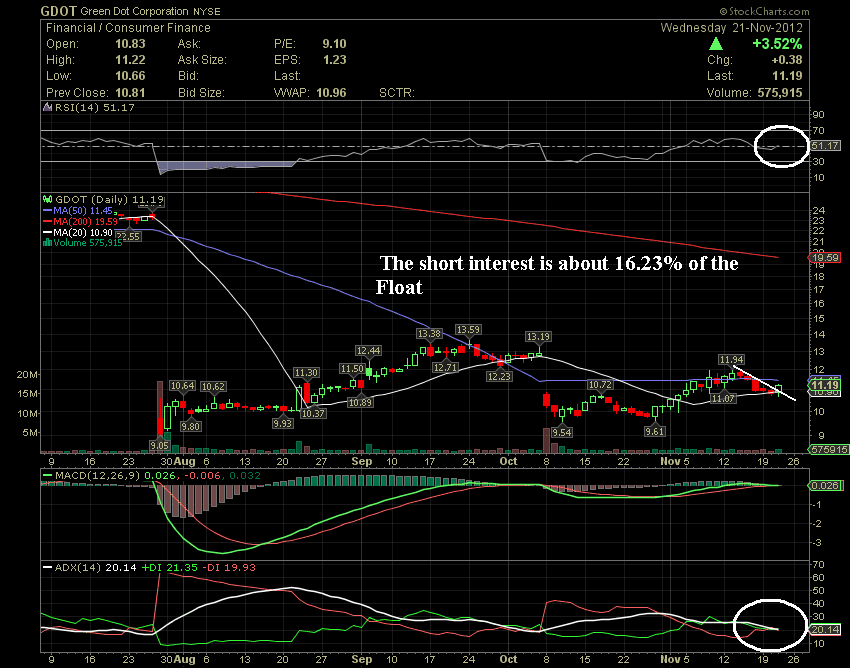Click the VWAP value 10.96
850x668 pixels.
331,93
